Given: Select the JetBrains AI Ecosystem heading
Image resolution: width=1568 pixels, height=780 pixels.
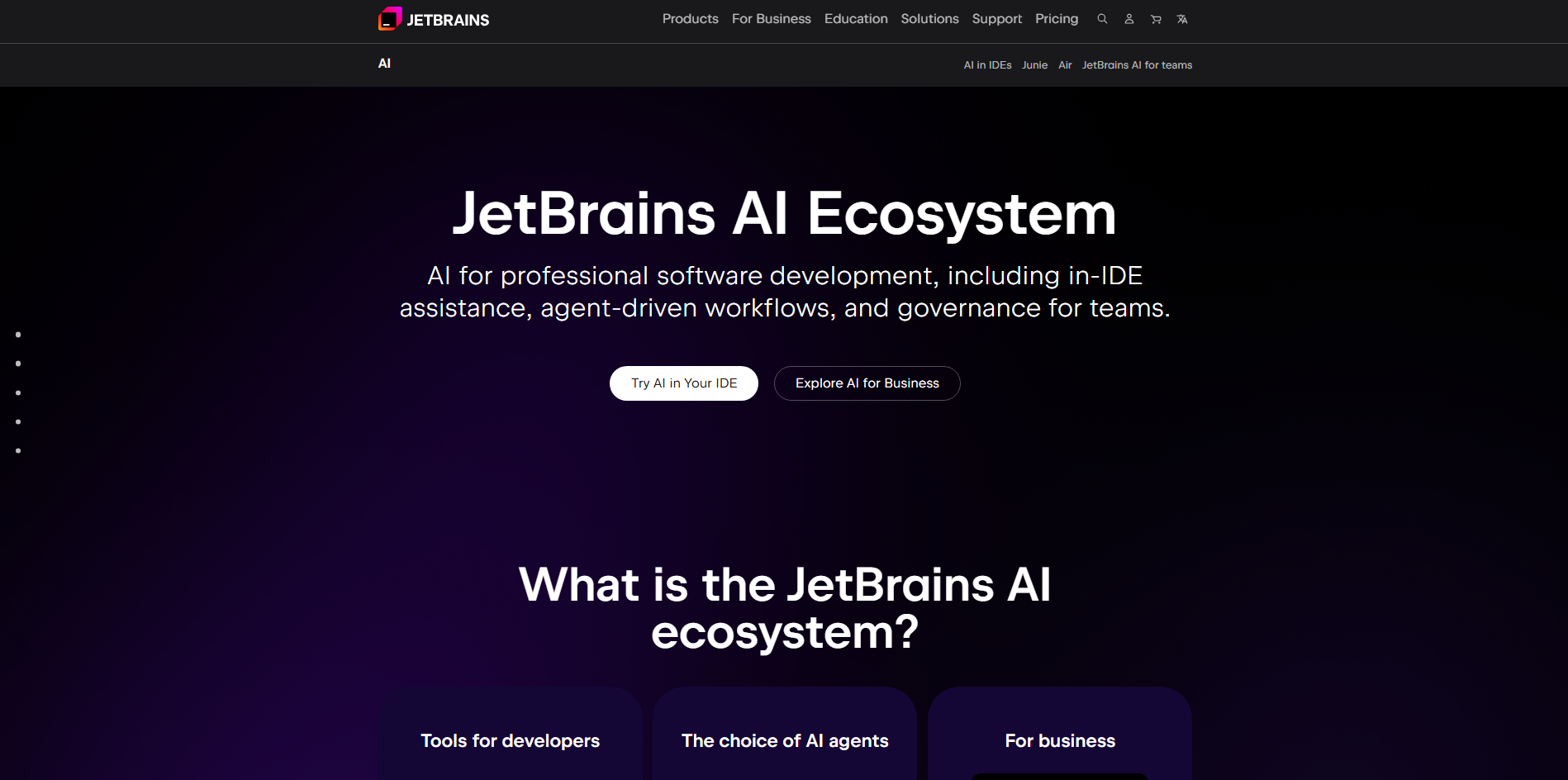Looking at the screenshot, I should (x=785, y=213).
